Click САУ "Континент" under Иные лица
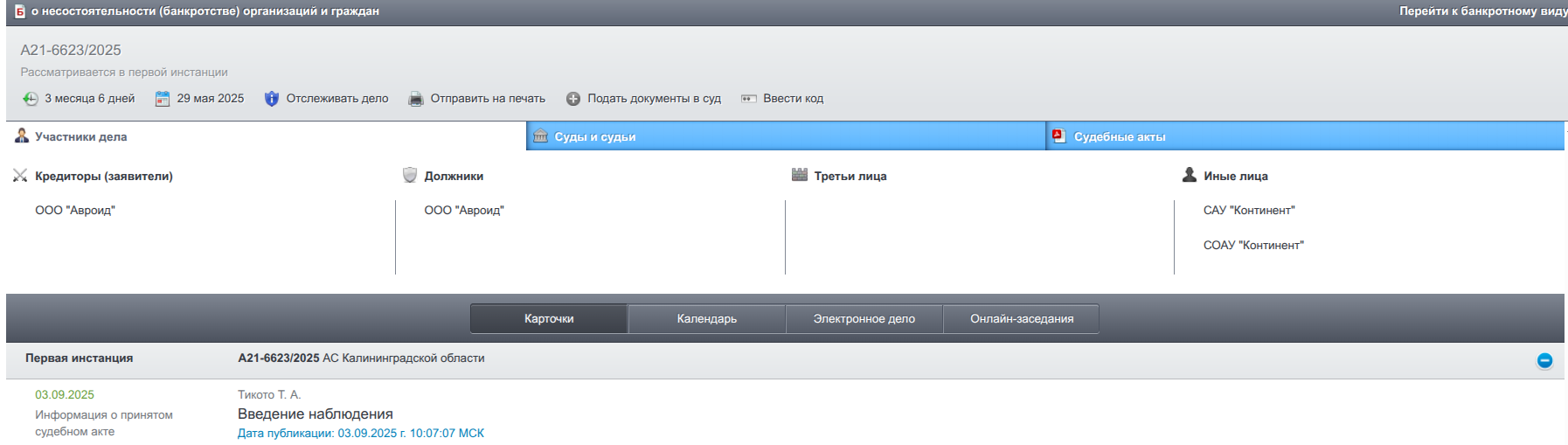Screen dimensions: 1568x445 point(1248,211)
